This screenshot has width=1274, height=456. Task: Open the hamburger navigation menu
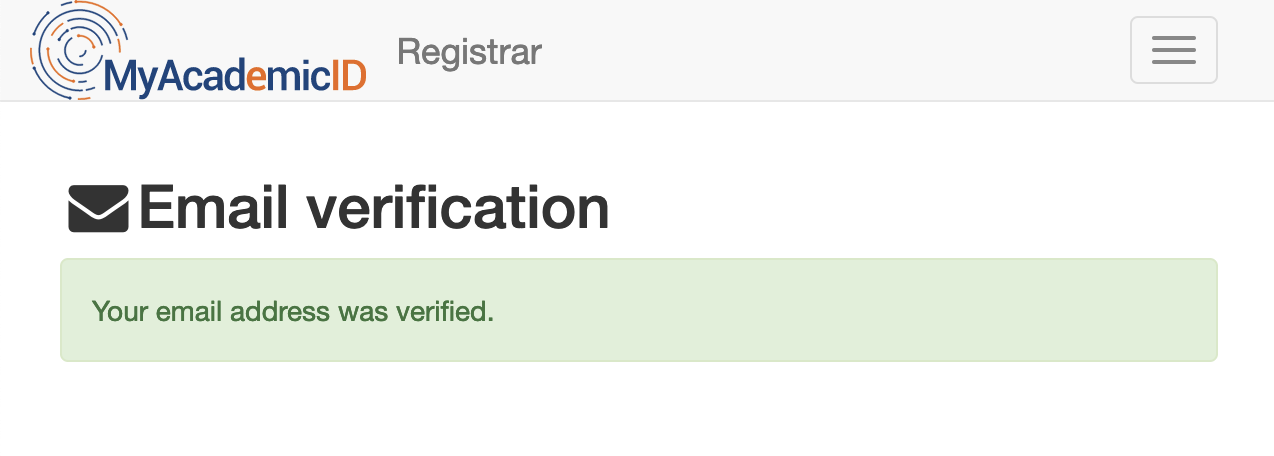tap(1173, 50)
